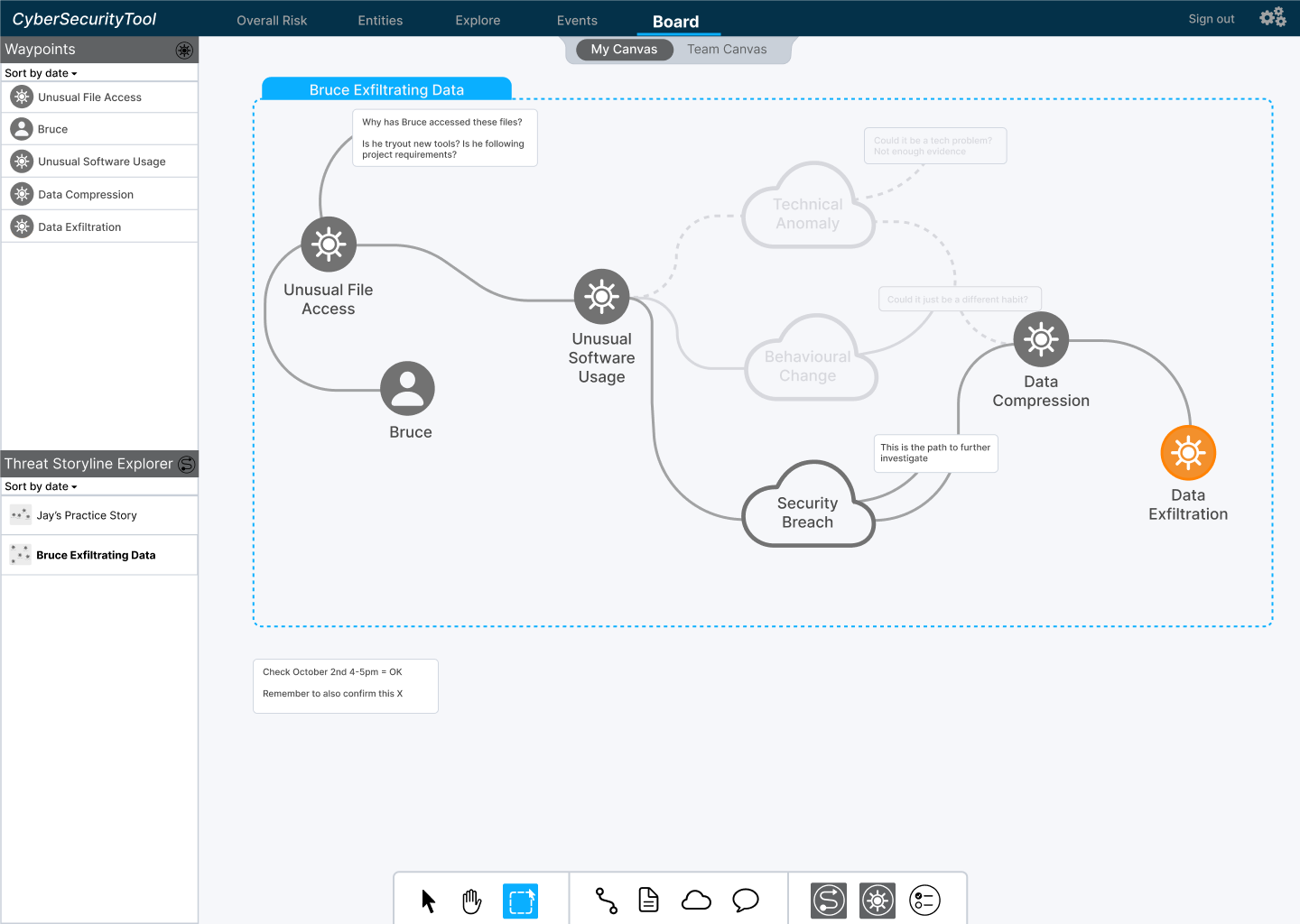
Task: Toggle the storyline panel button in toolbar
Action: pyautogui.click(x=829, y=901)
